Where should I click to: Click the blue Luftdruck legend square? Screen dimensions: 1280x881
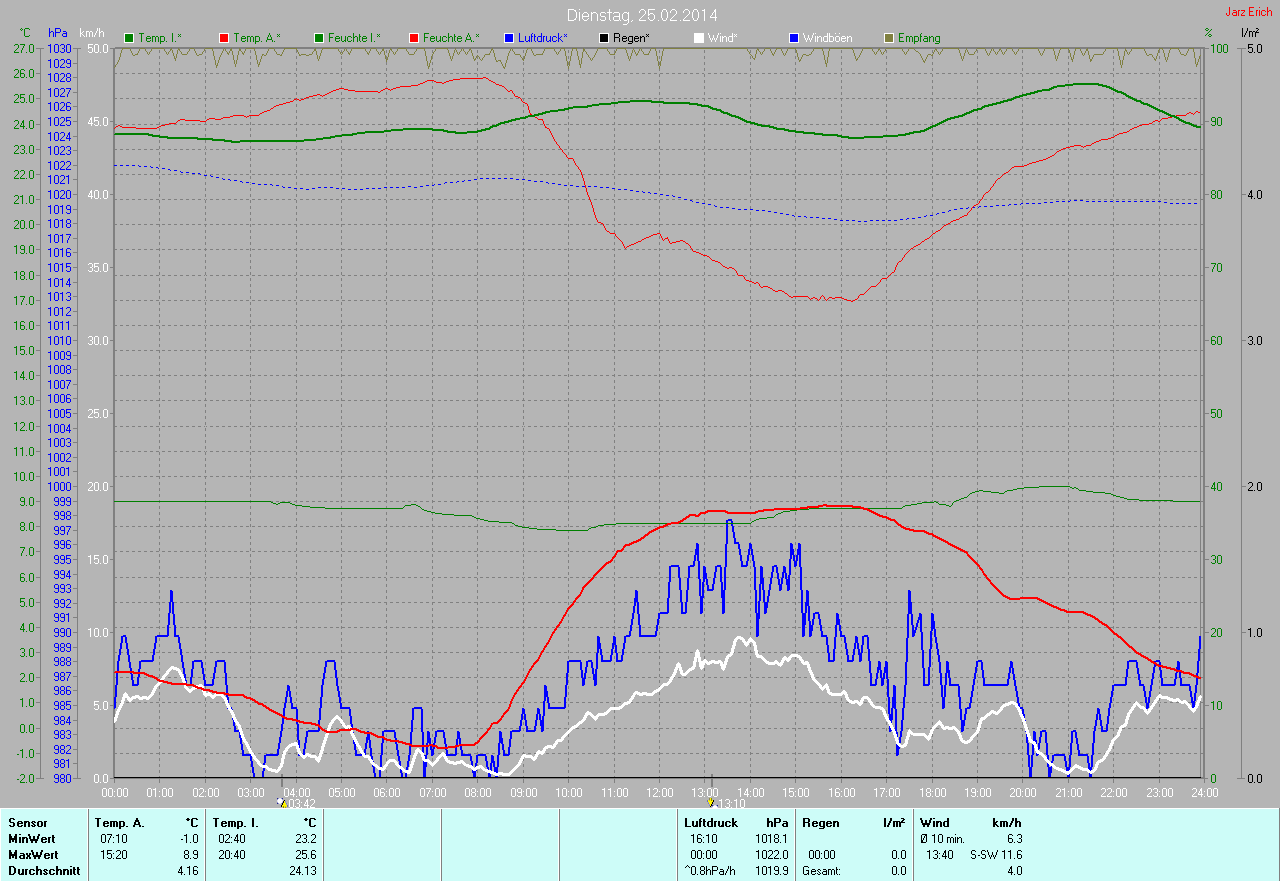click(509, 38)
